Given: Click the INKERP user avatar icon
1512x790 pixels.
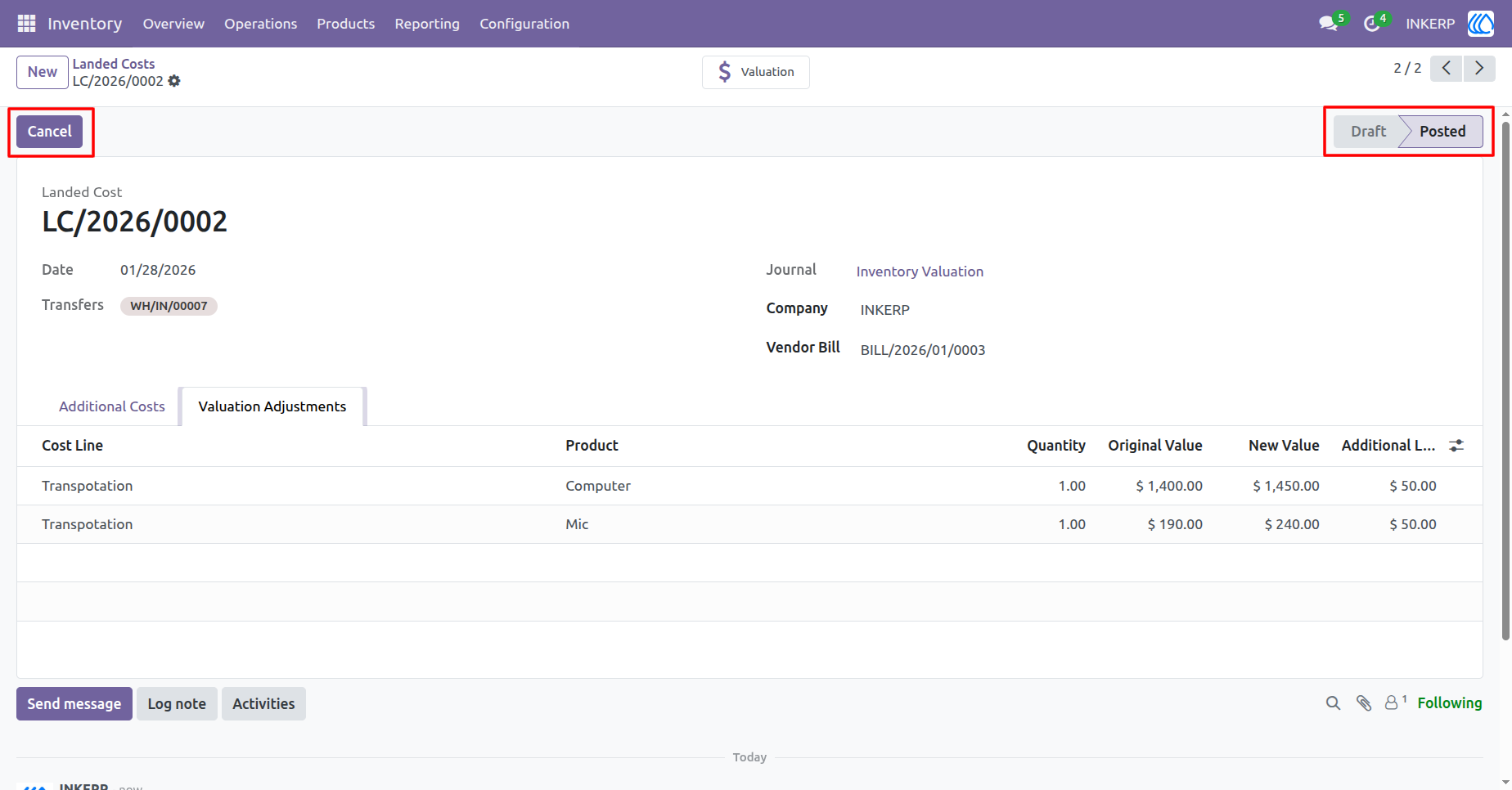Looking at the screenshot, I should tap(1480, 24).
